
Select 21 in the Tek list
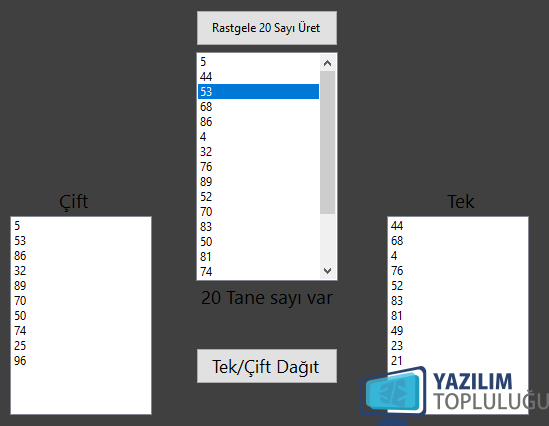pos(458,361)
